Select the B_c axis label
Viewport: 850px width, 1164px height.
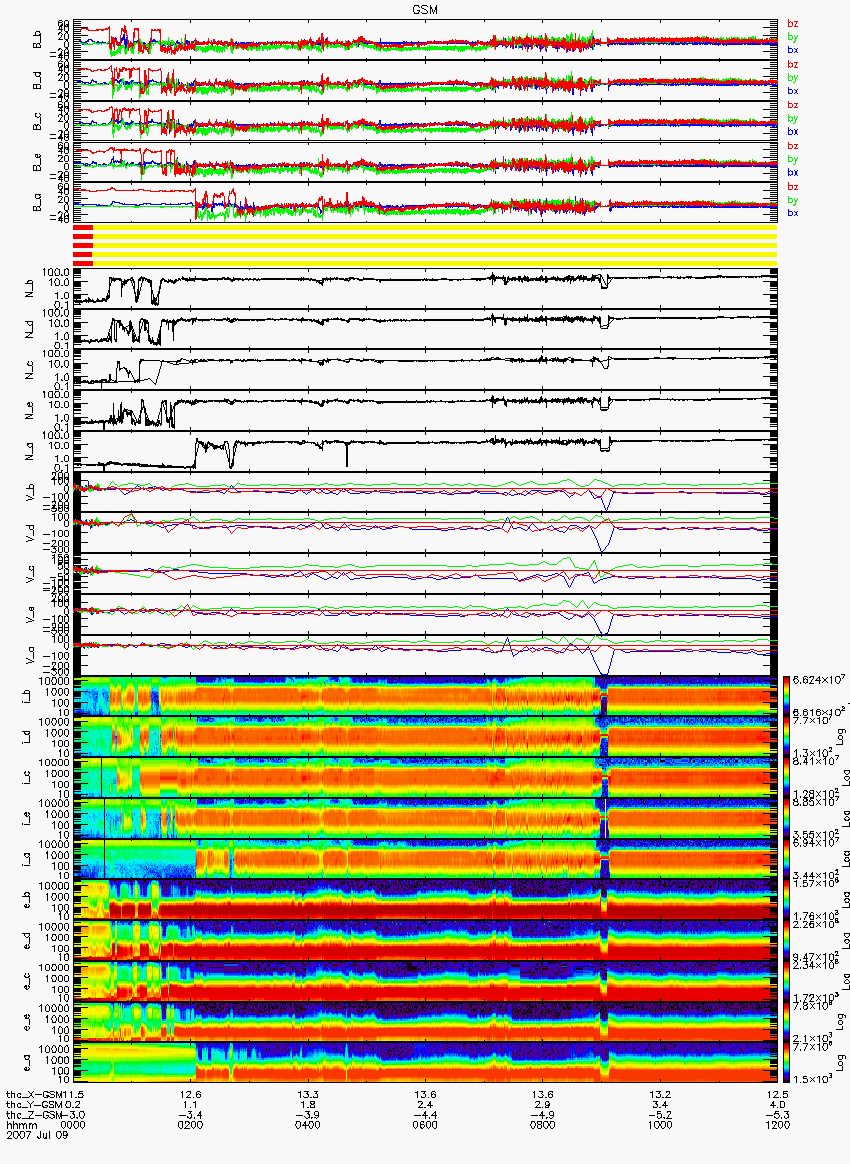click(x=37, y=122)
